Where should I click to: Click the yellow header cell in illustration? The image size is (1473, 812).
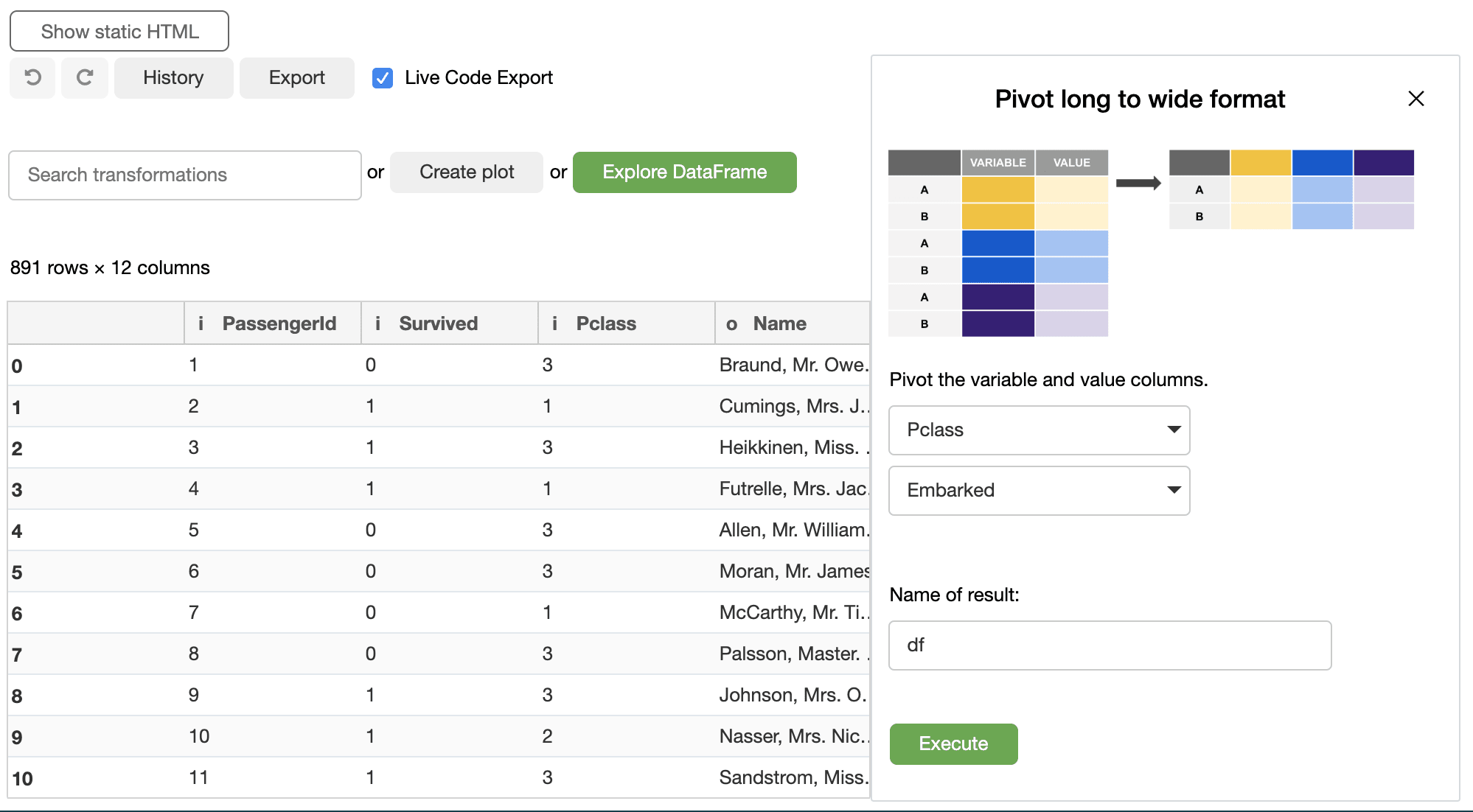(x=1260, y=162)
